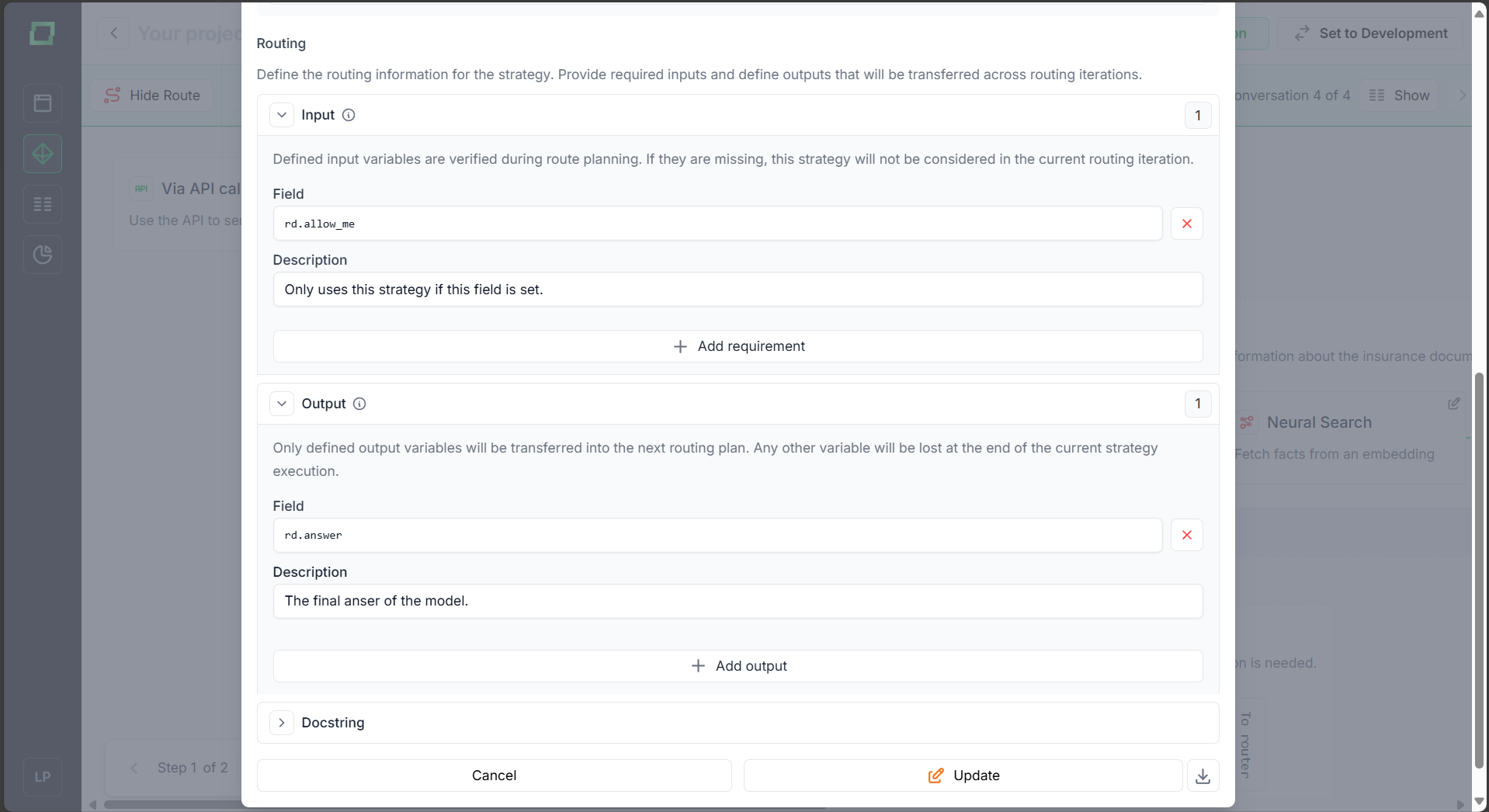Open the Output info tooltip icon
Image resolution: width=1489 pixels, height=812 pixels.
coord(359,404)
